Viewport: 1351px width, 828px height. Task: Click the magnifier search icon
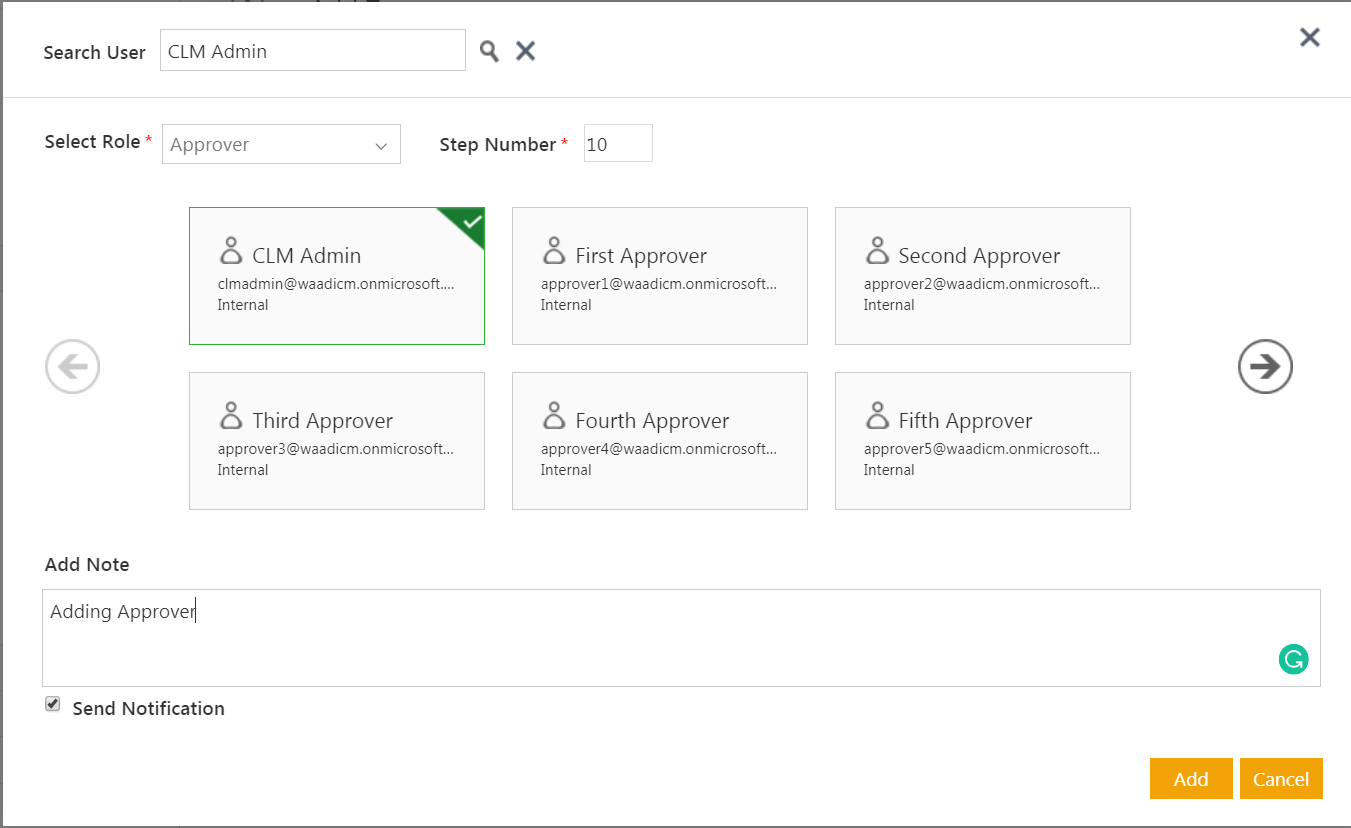point(488,51)
